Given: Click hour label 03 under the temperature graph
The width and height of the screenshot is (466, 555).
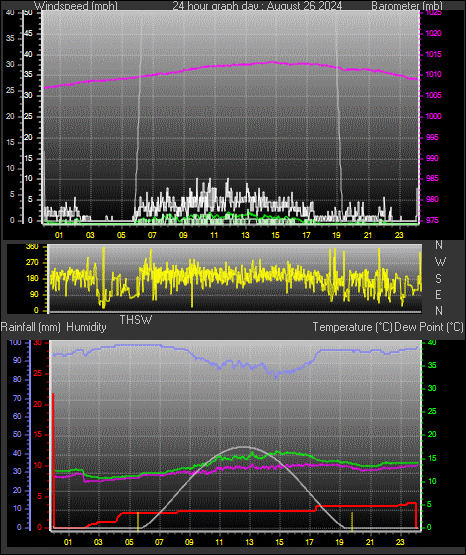Looking at the screenshot, I should pyautogui.click(x=98, y=542).
